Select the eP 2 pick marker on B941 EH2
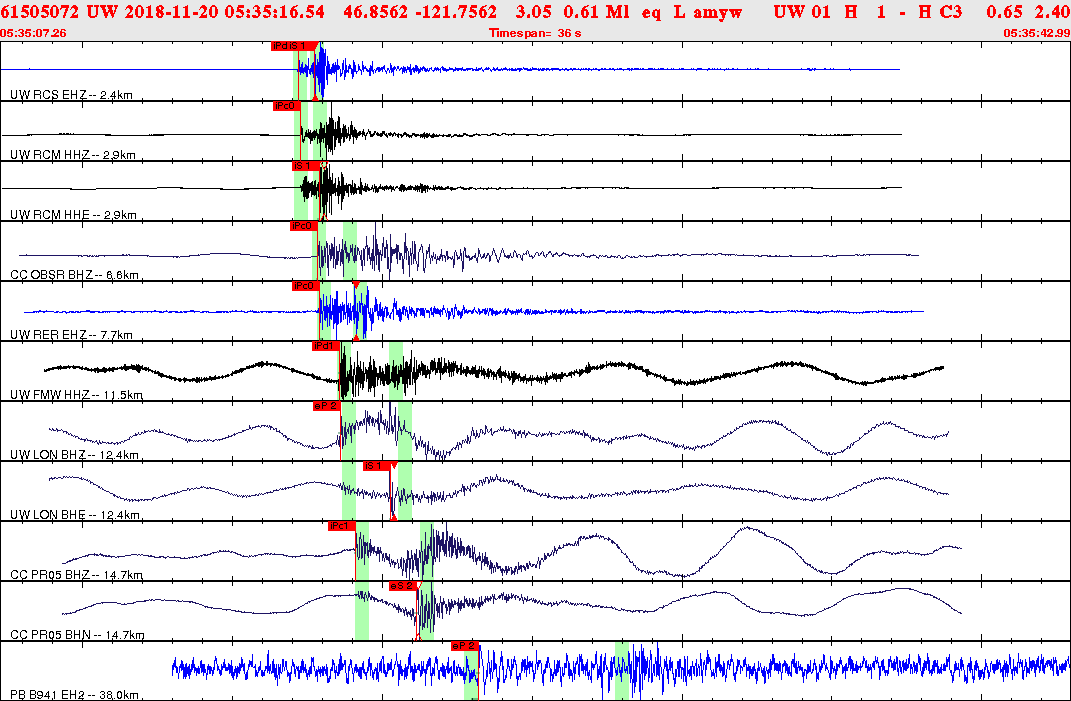1071x701 pixels. click(x=463, y=647)
